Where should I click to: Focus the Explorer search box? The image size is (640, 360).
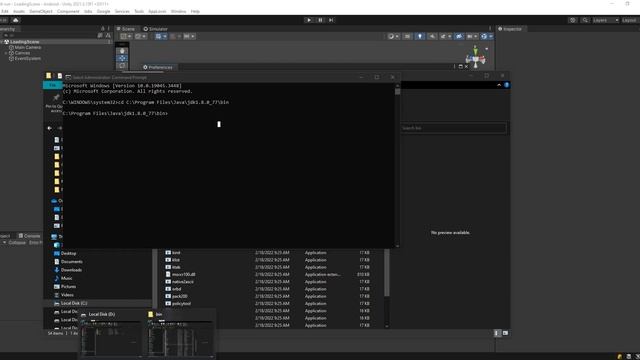[453, 128]
